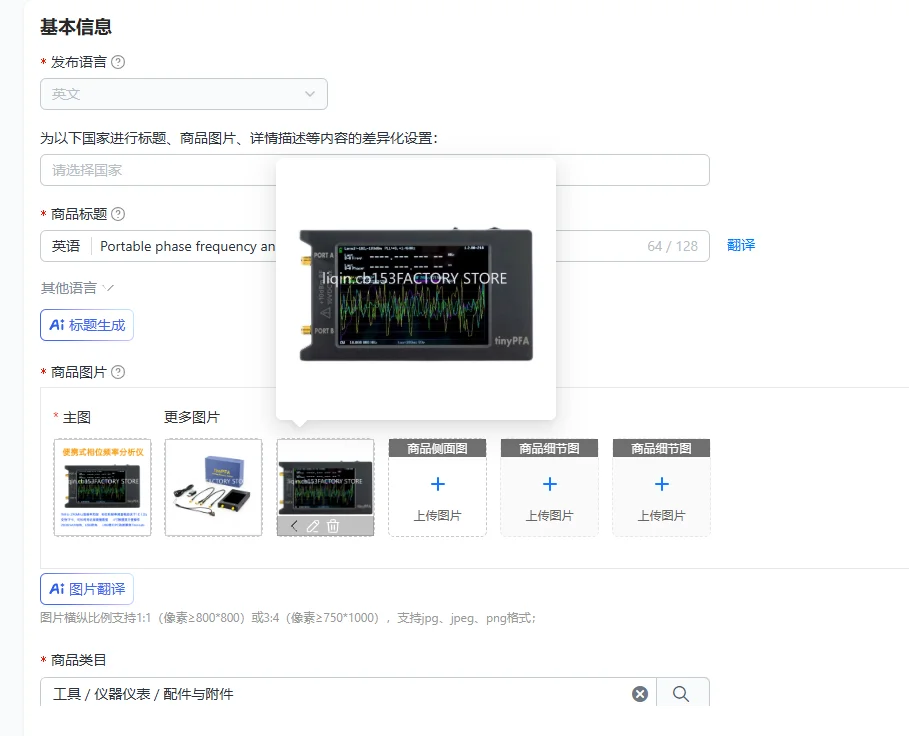
Task: Delete third image with trash icon
Action: point(333,526)
